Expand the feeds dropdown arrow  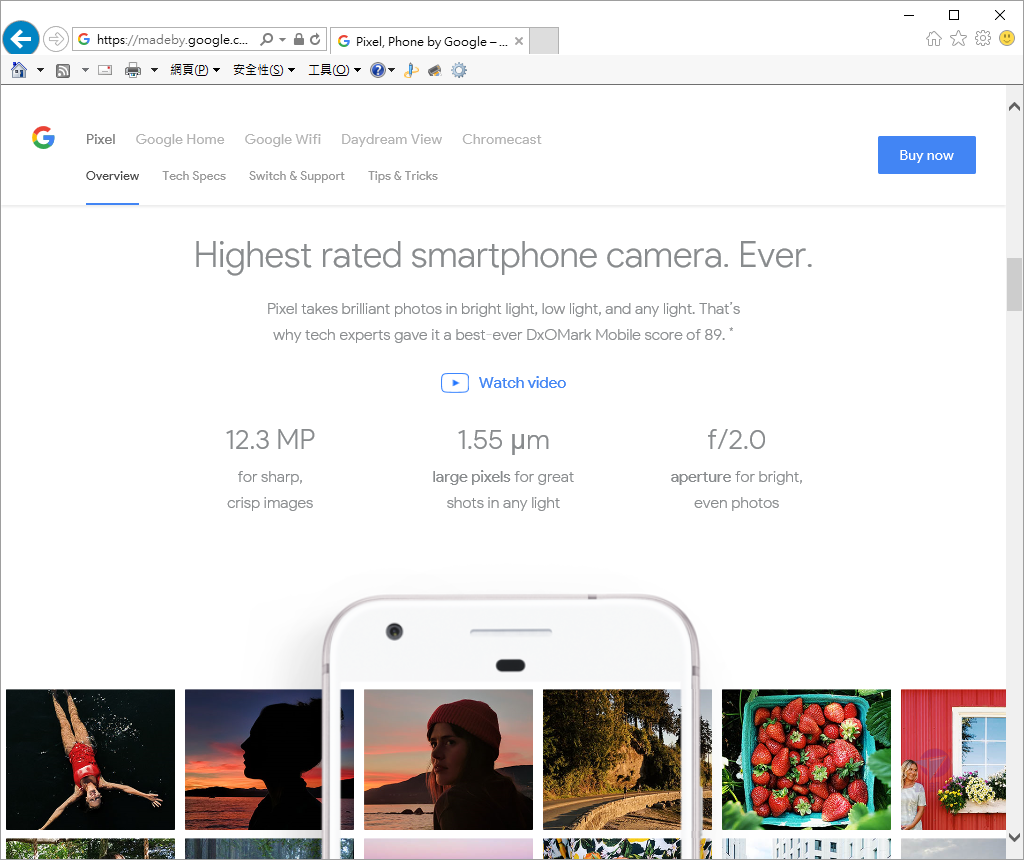(x=85, y=70)
